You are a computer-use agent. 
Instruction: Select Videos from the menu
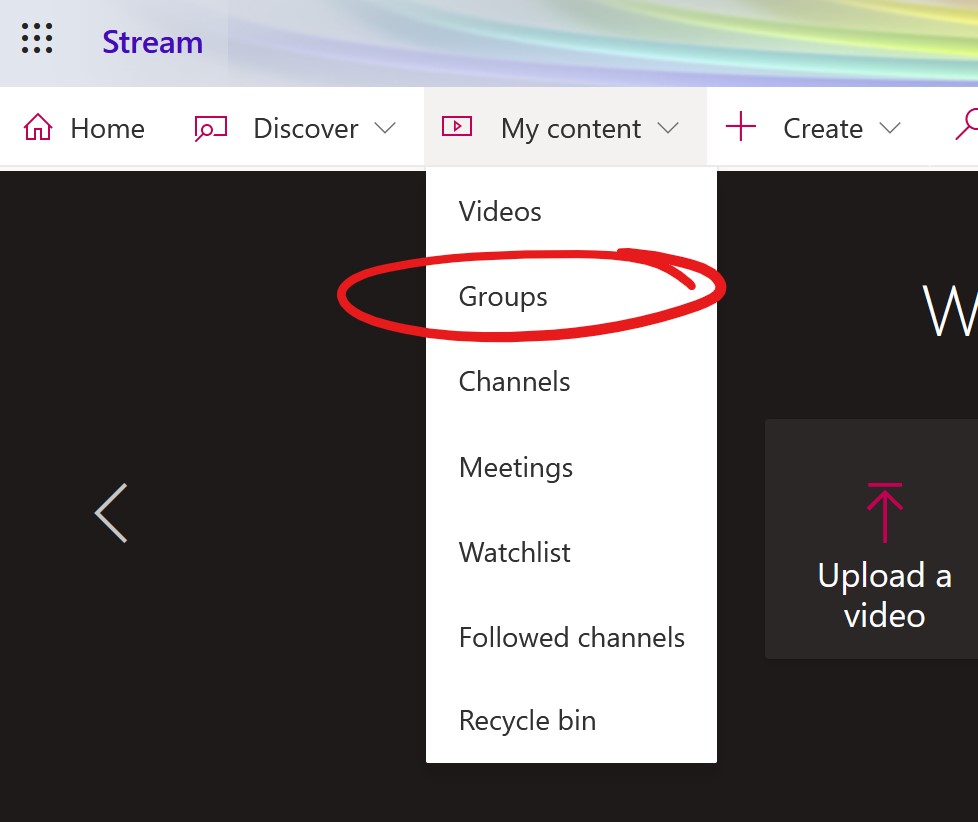click(x=499, y=211)
